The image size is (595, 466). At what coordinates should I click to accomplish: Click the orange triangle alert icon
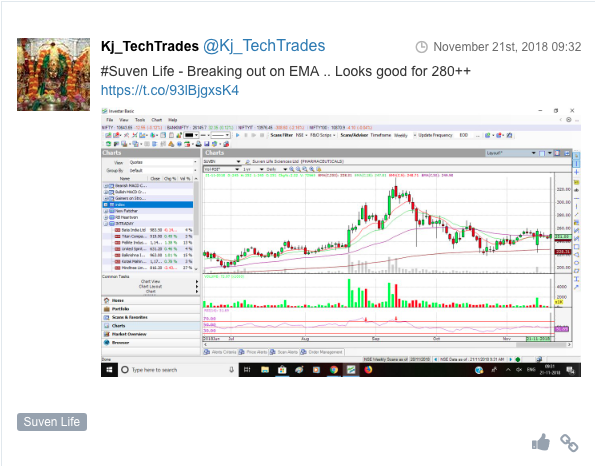click(x=171, y=144)
